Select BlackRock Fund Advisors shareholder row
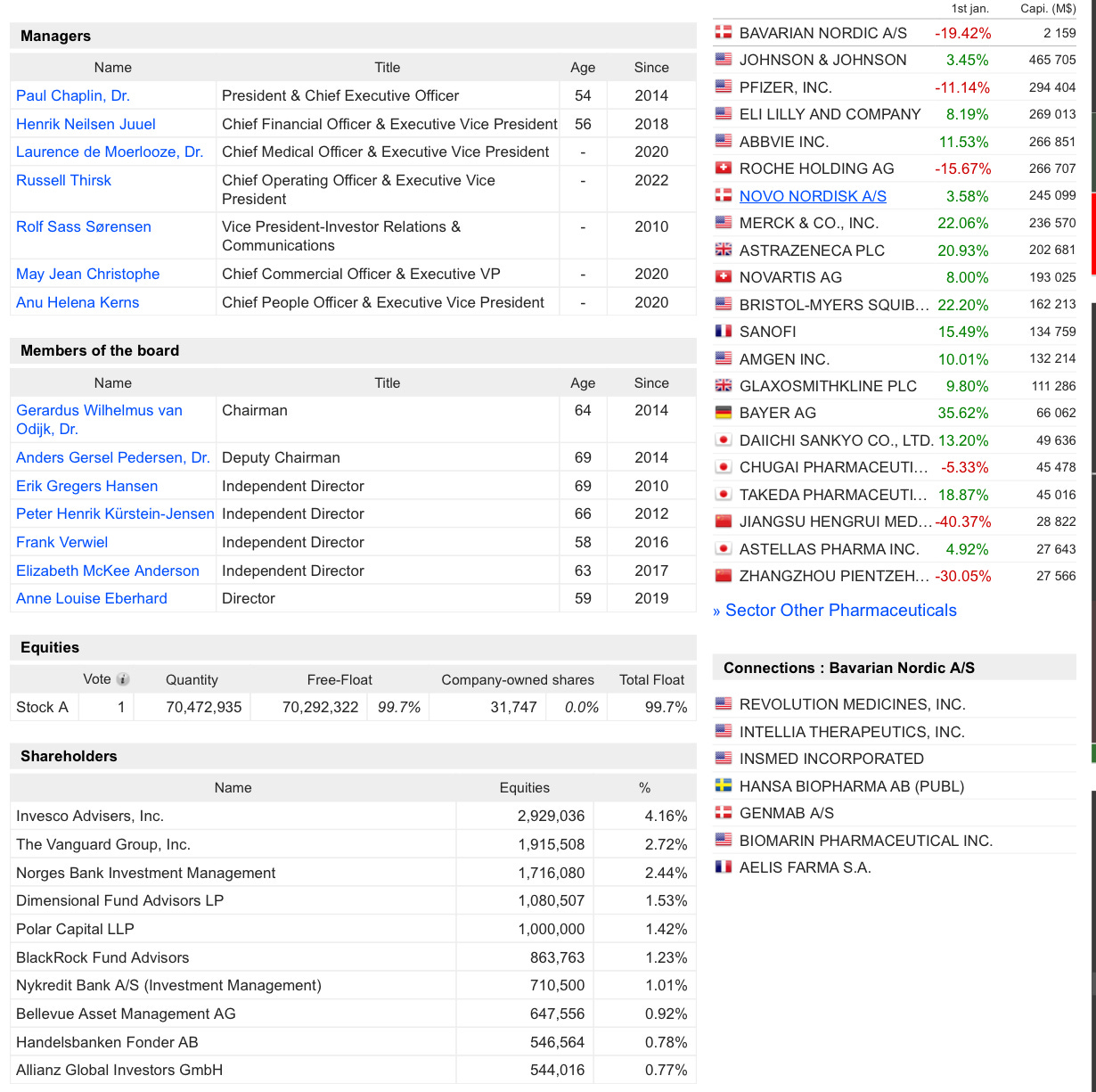1096x1092 pixels. tap(353, 957)
